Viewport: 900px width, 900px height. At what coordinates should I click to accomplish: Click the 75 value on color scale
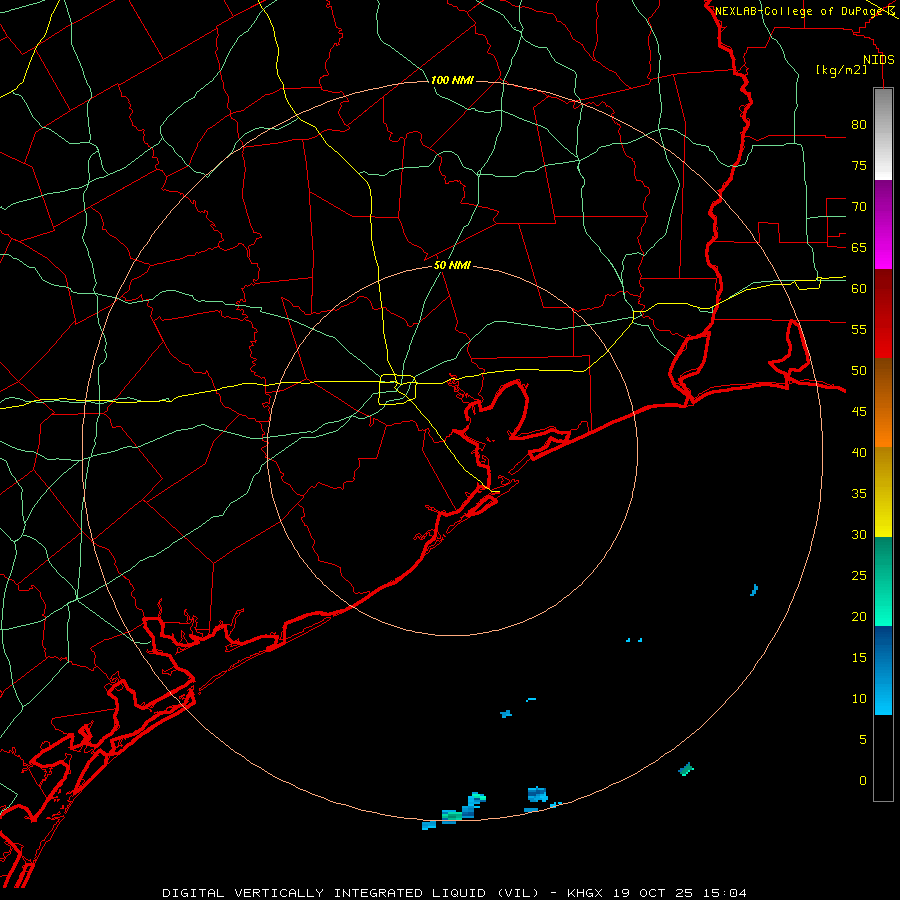[x=859, y=166]
